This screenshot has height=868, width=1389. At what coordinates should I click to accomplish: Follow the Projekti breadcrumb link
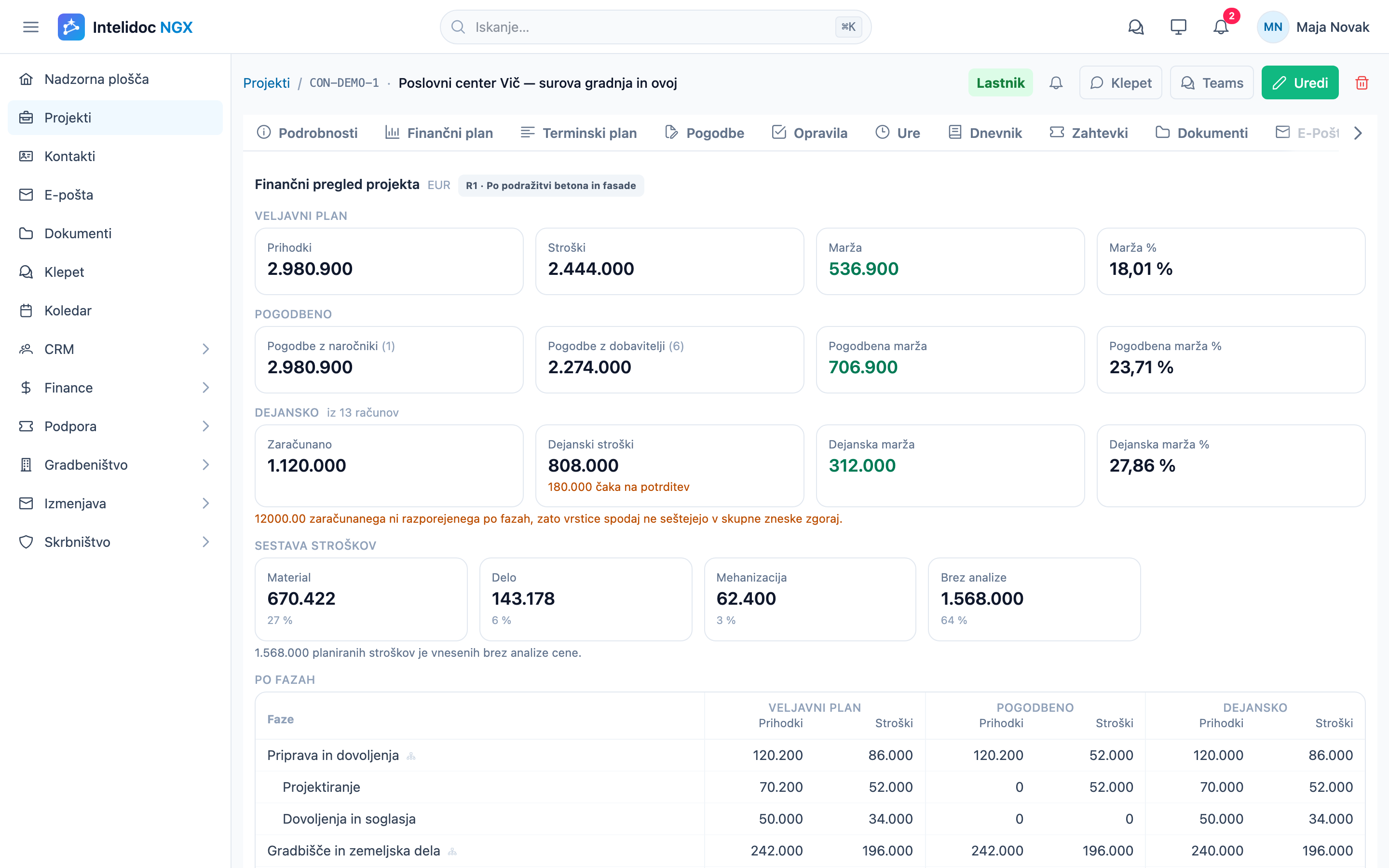click(x=266, y=82)
